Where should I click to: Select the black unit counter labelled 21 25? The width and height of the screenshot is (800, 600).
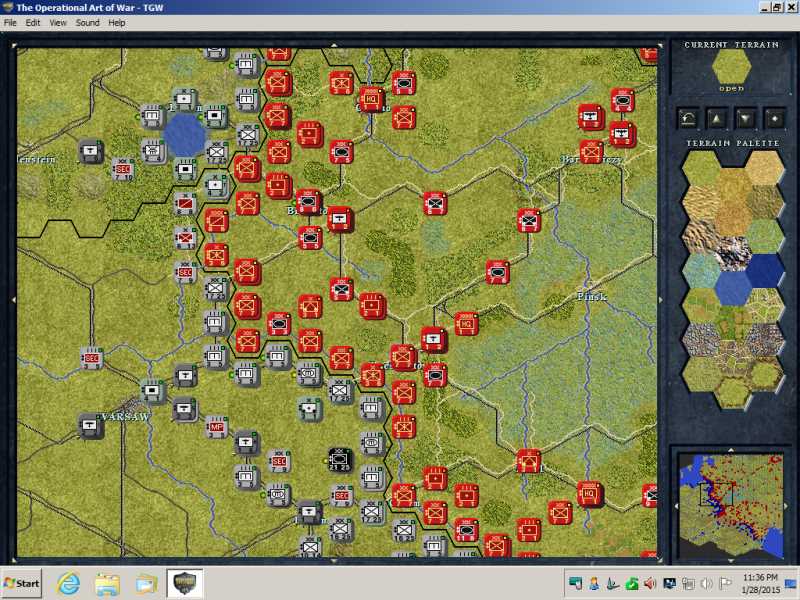(339, 460)
